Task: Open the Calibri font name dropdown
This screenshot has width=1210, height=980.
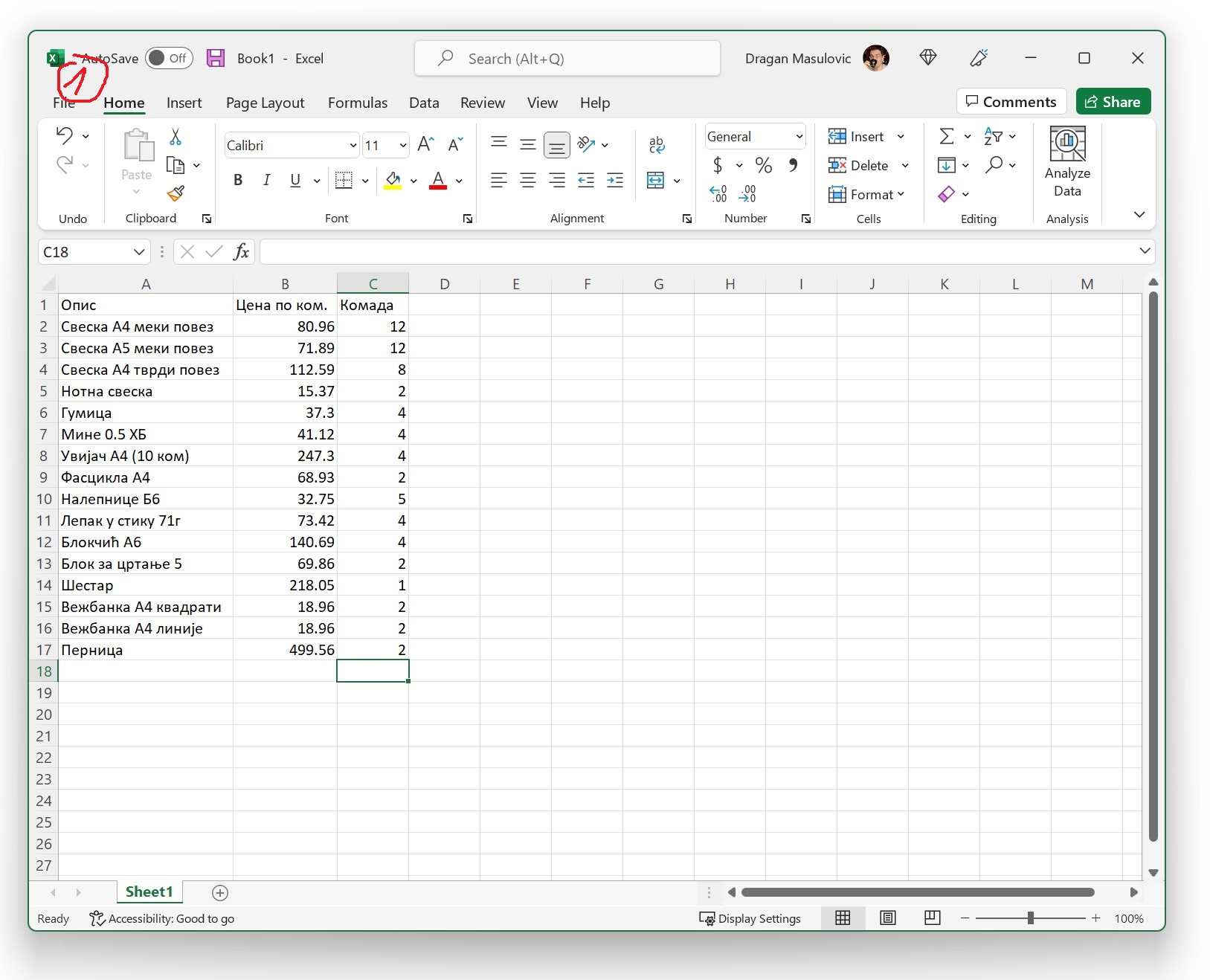Action: 353,145
